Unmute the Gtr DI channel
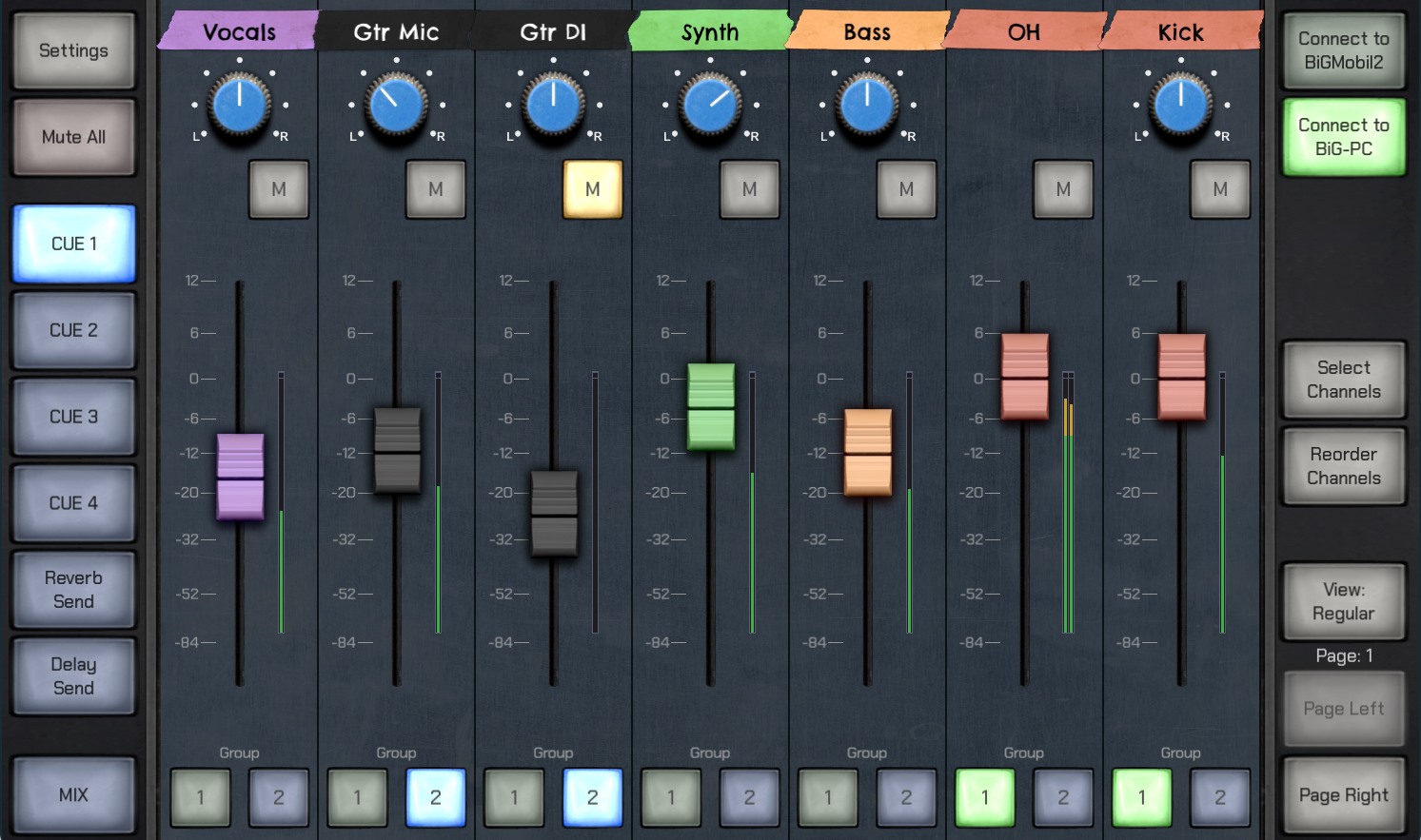Image resolution: width=1421 pixels, height=840 pixels. [592, 189]
